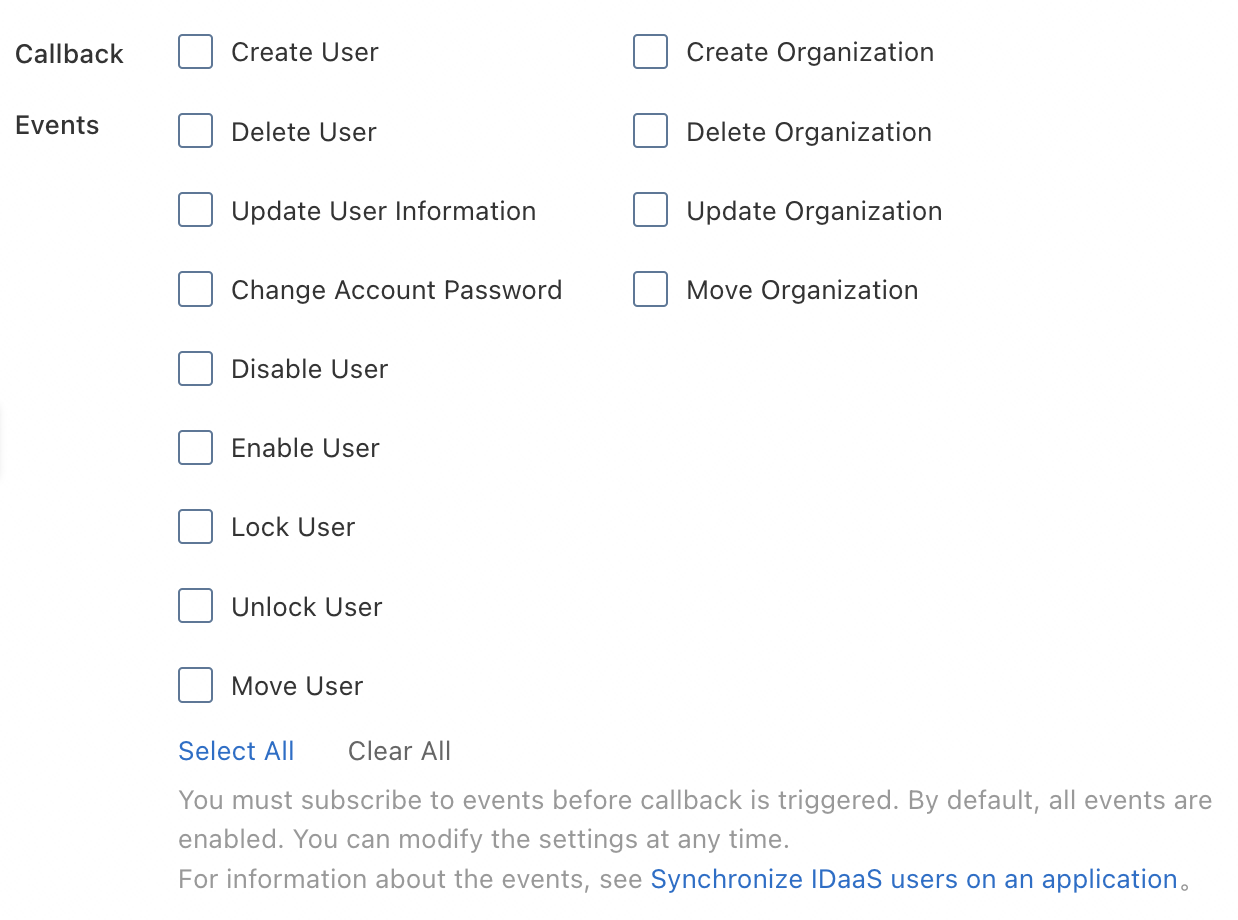Toggle the Change Account Password checkbox

point(196,290)
